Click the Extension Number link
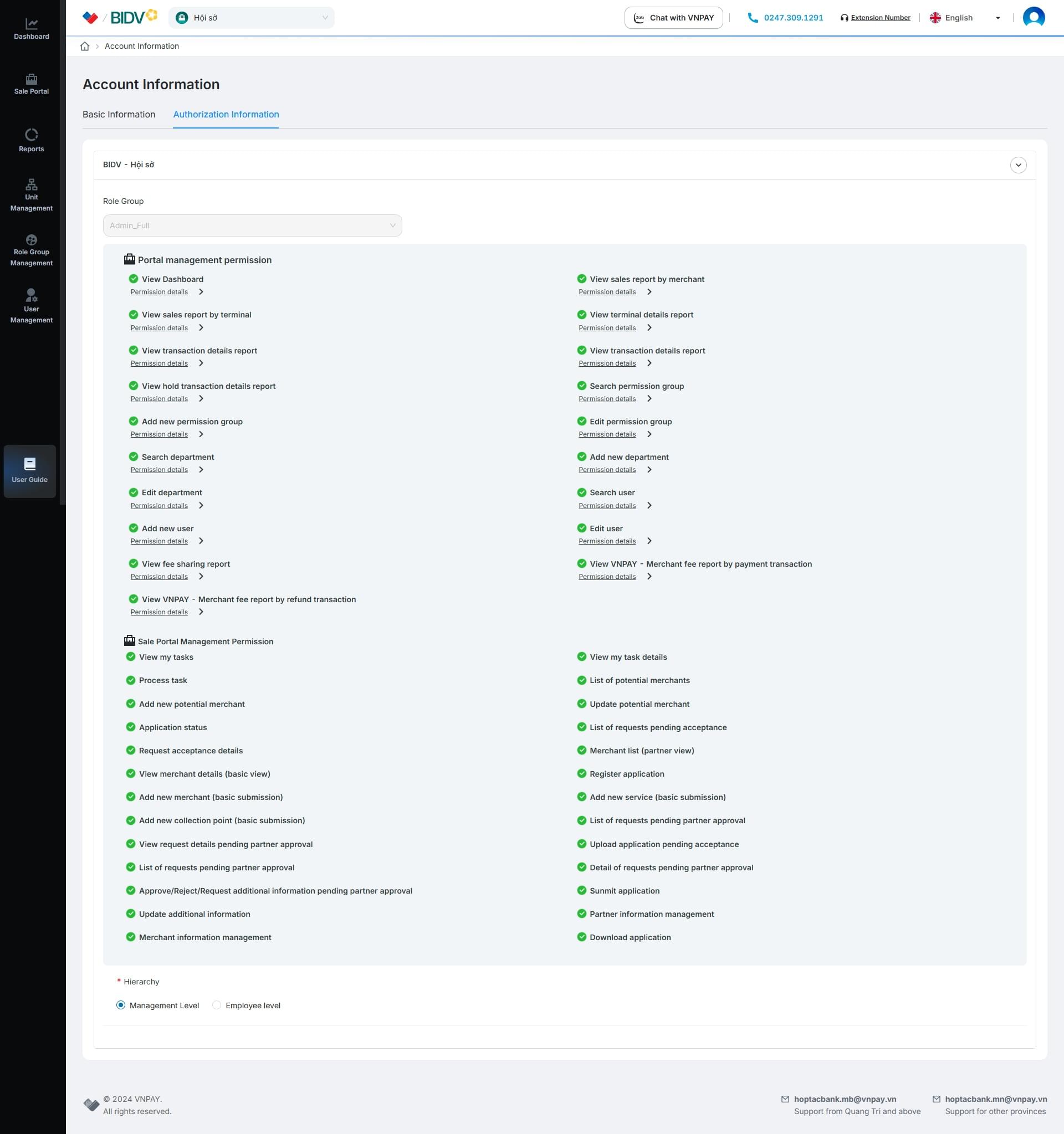 coord(881,18)
